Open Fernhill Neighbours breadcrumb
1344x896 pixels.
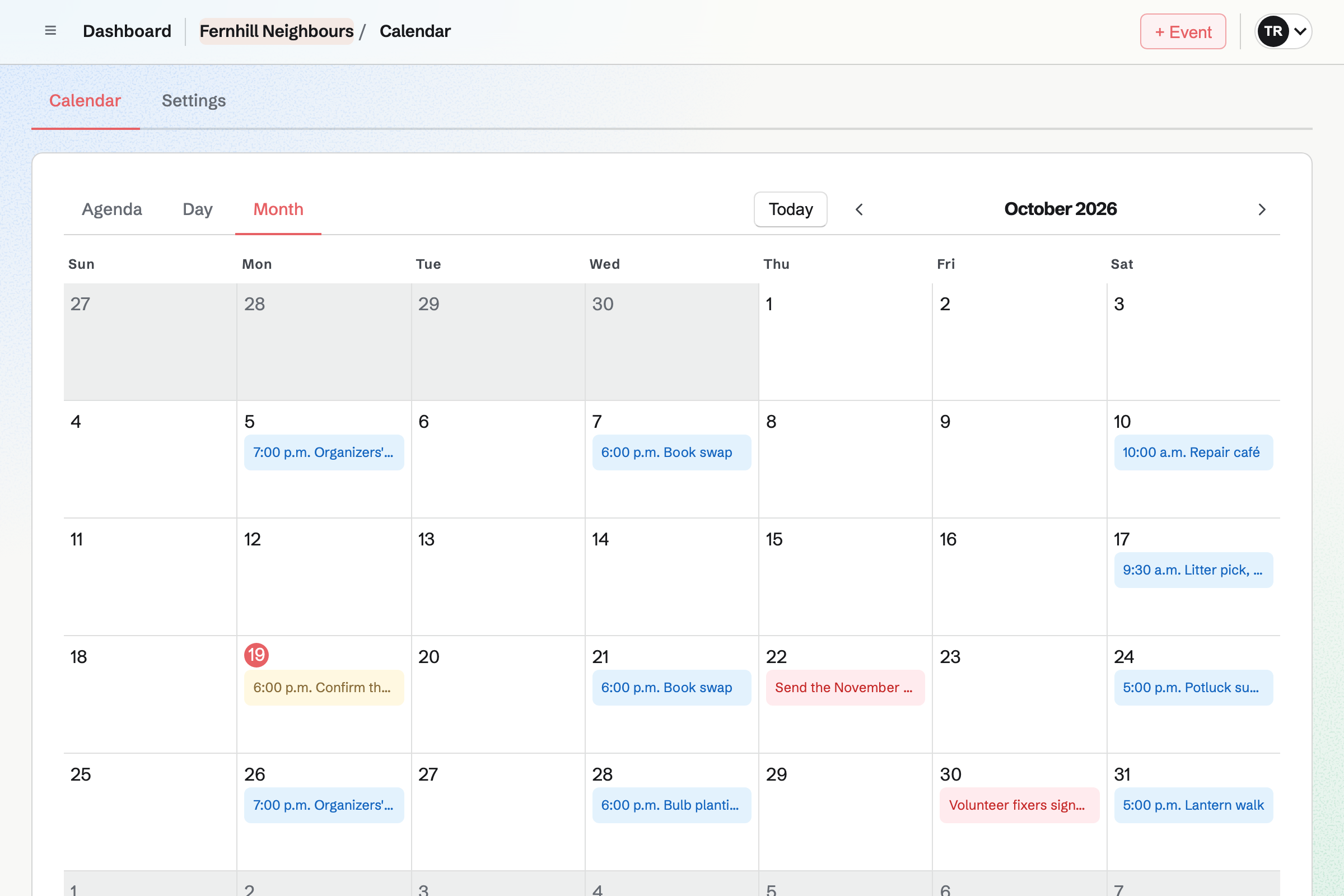[x=277, y=31]
